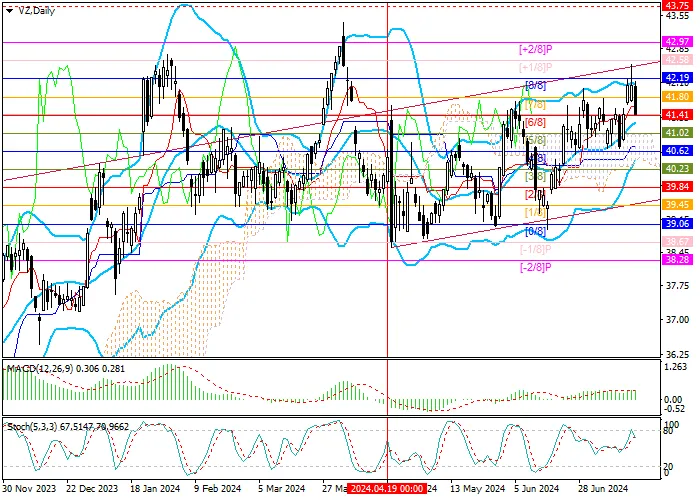This screenshot has height=500, width=700.
Task: Click the [7/8] Murrey level label
Action: point(536,104)
